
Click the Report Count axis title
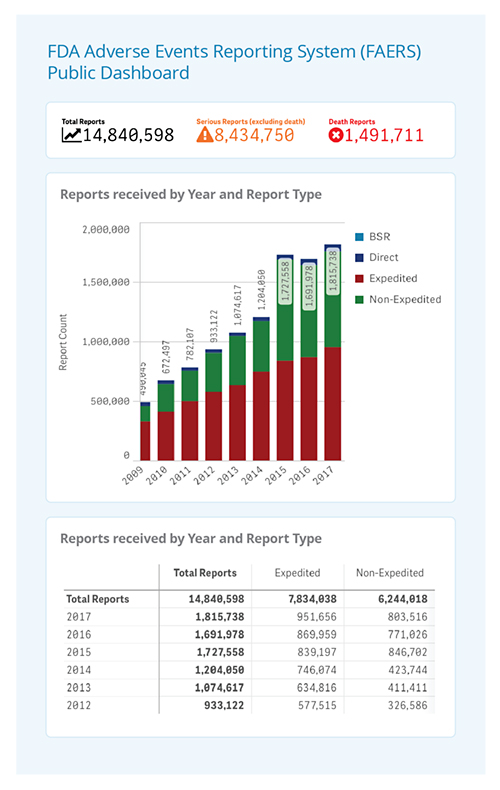63,343
